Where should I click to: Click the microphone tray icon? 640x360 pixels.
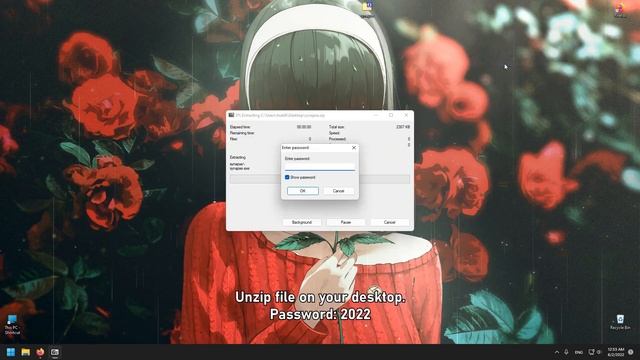567,352
